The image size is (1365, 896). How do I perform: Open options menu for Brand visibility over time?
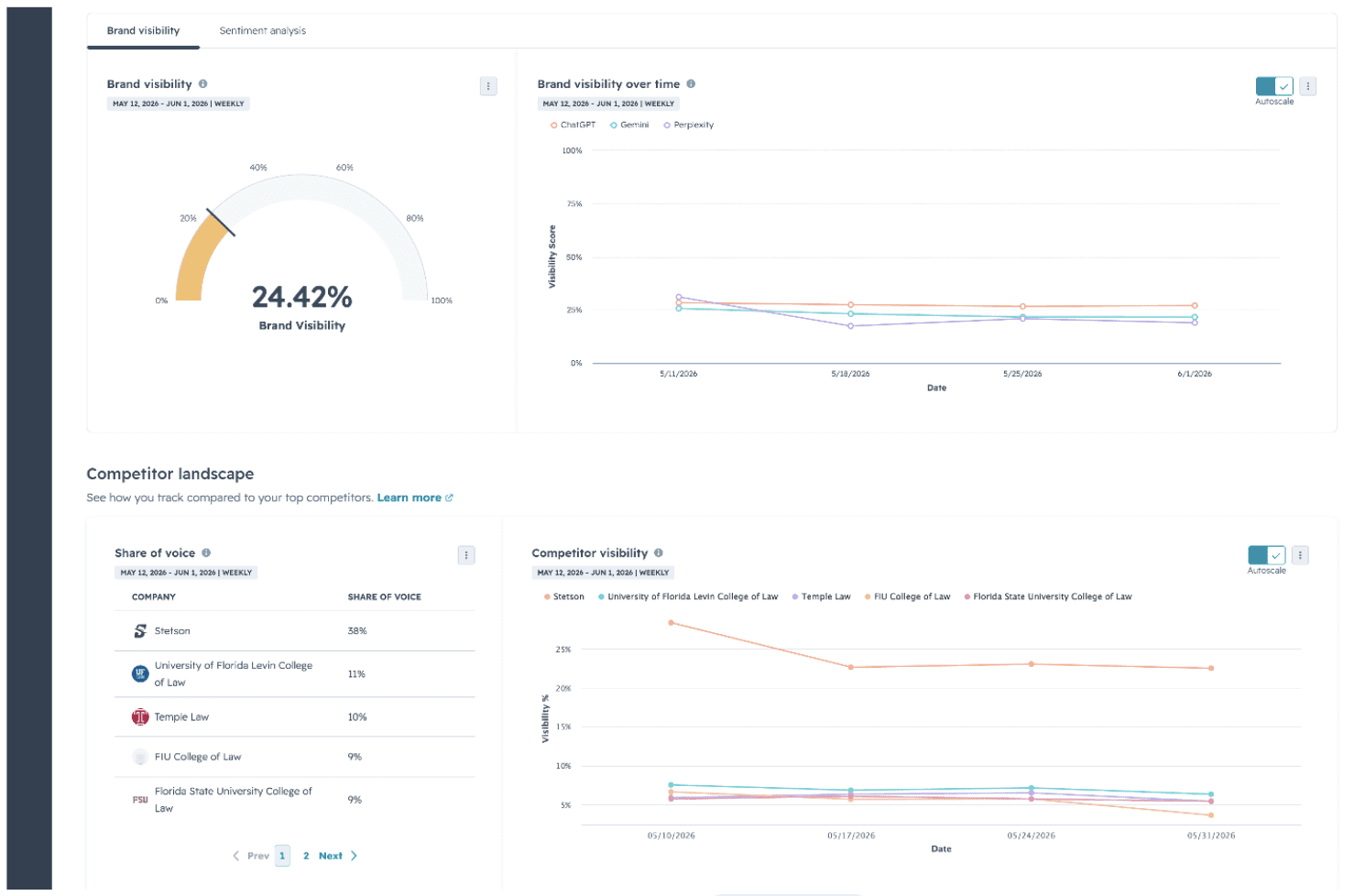pyautogui.click(x=1307, y=86)
